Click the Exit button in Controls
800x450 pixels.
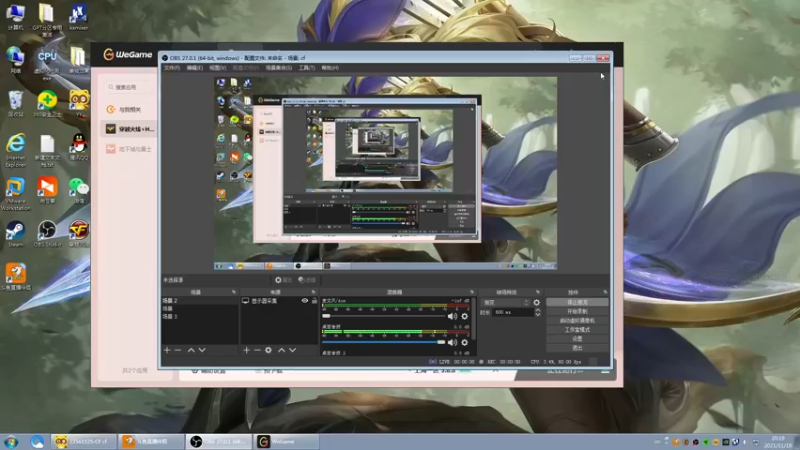[x=577, y=348]
